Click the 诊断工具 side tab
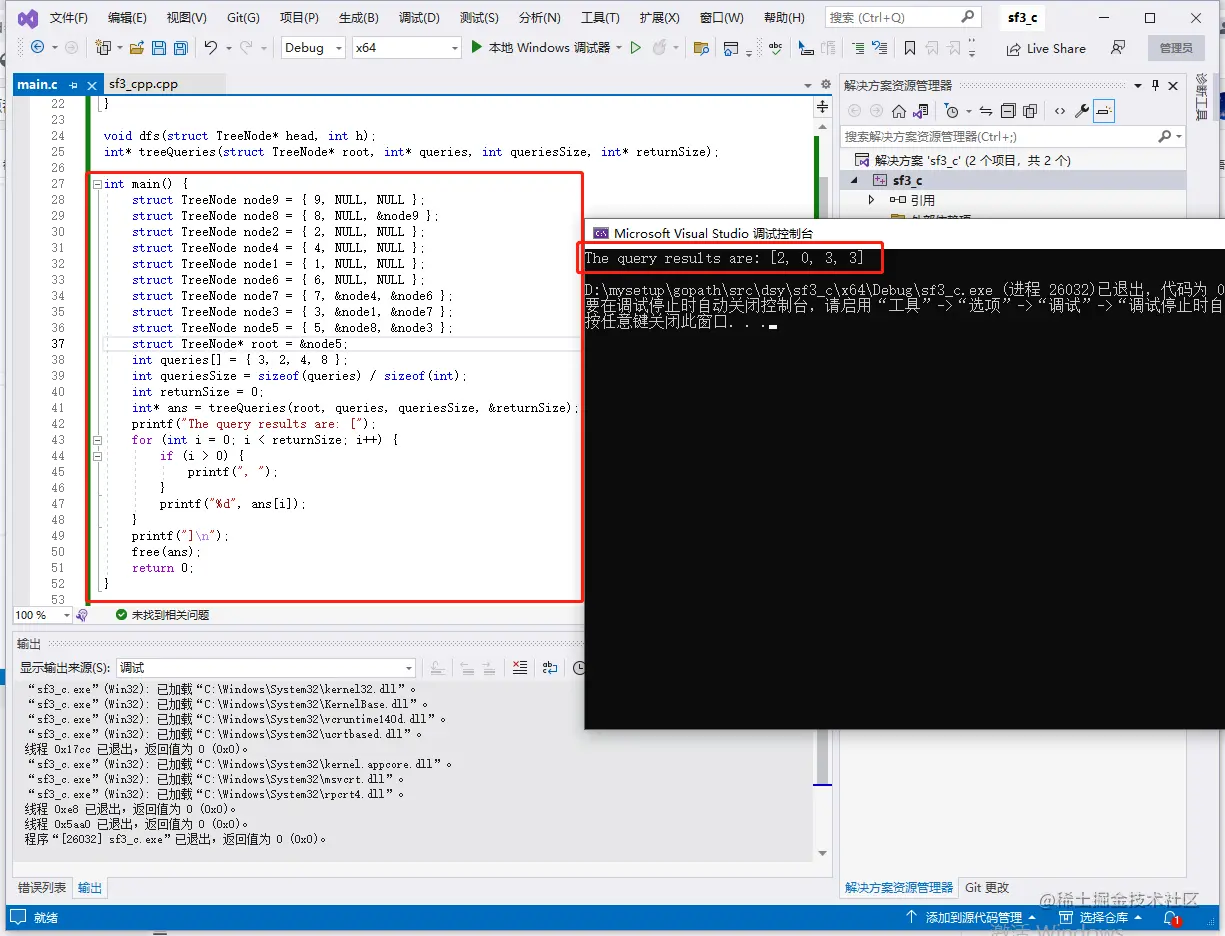This screenshot has width=1225, height=936. click(1202, 97)
